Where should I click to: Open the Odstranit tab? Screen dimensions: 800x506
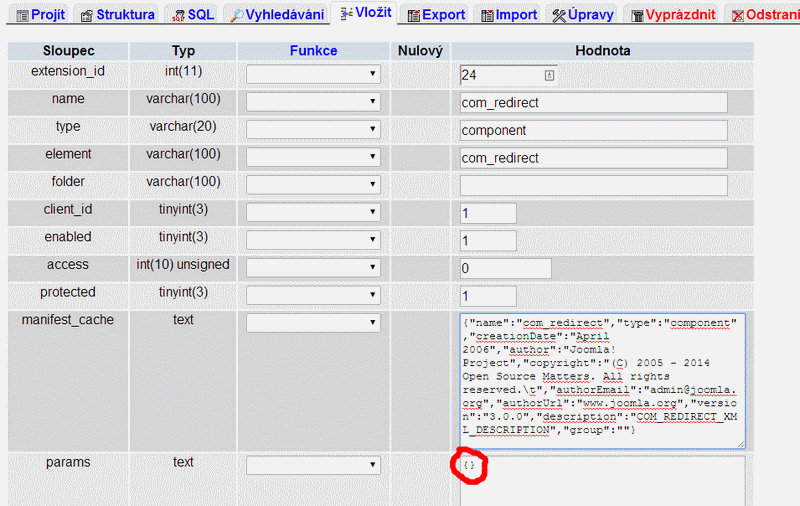[764, 16]
